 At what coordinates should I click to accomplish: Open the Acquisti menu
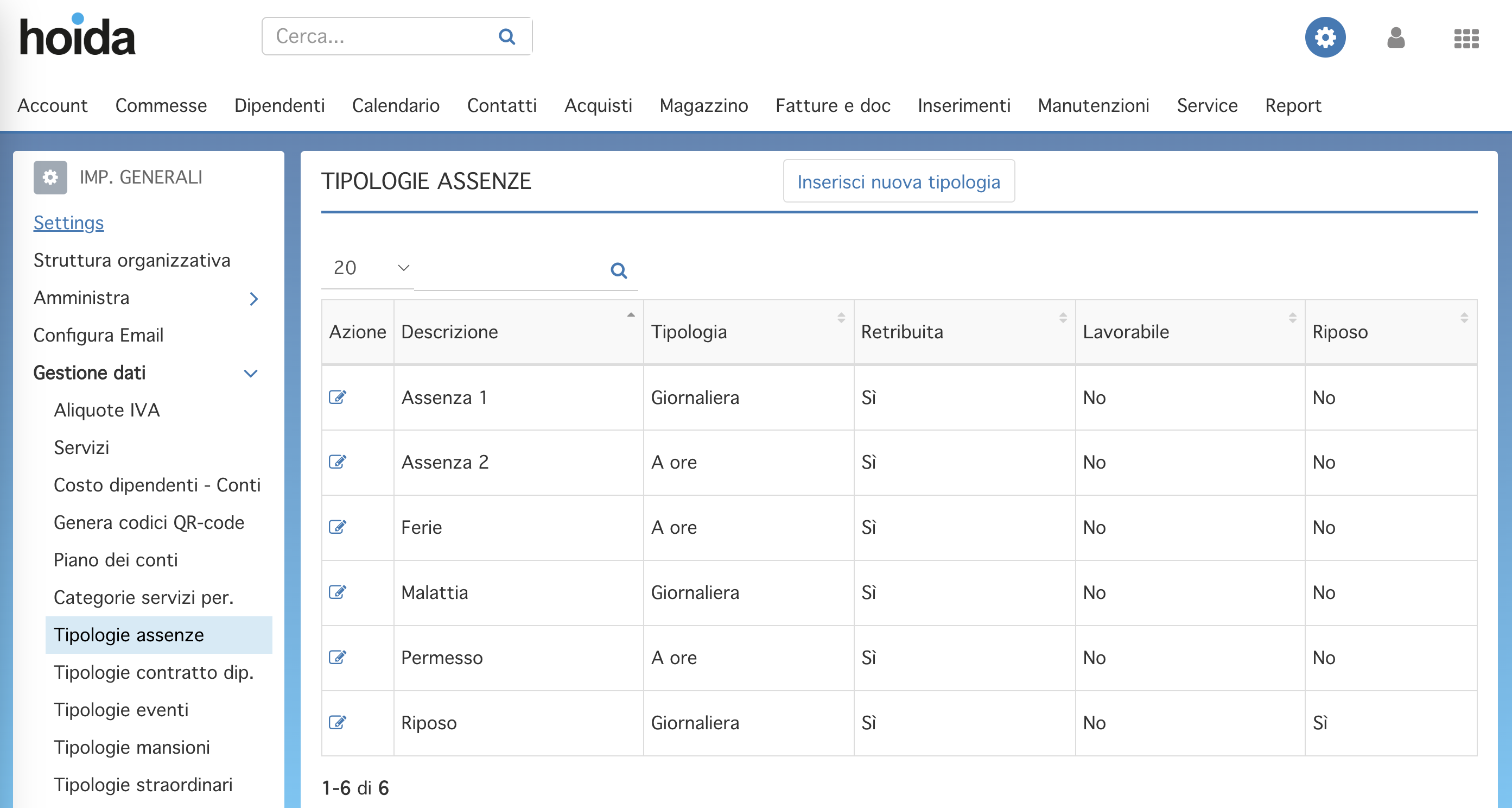pyautogui.click(x=598, y=106)
